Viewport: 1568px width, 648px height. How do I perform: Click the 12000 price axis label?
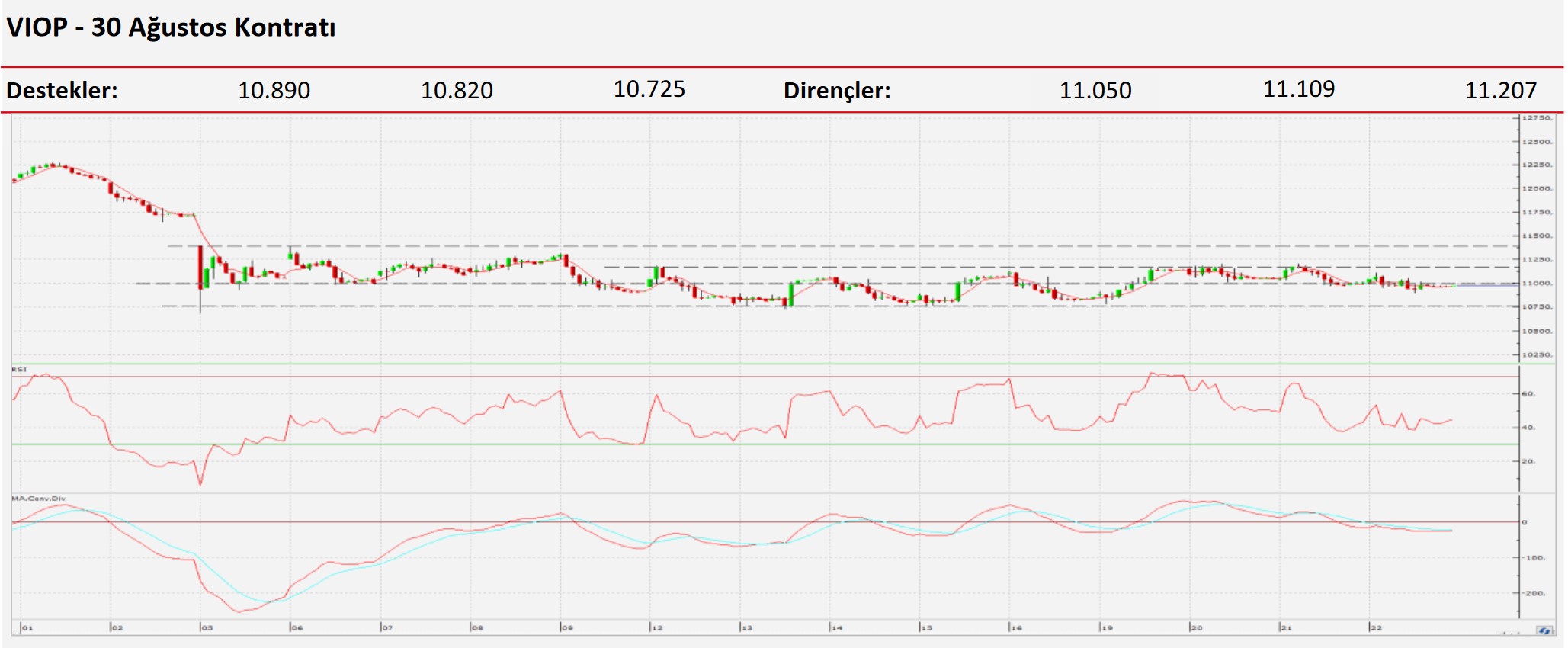point(1538,188)
